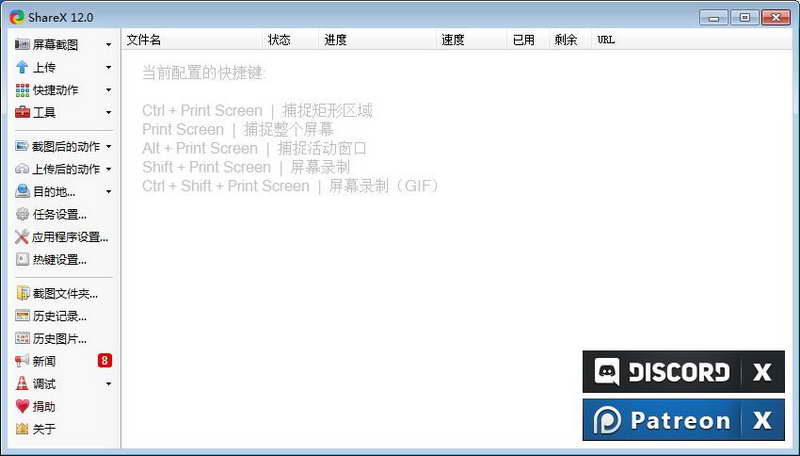Open 截图文件夹 folder icon
The width and height of the screenshot is (800, 456).
[x=22, y=293]
